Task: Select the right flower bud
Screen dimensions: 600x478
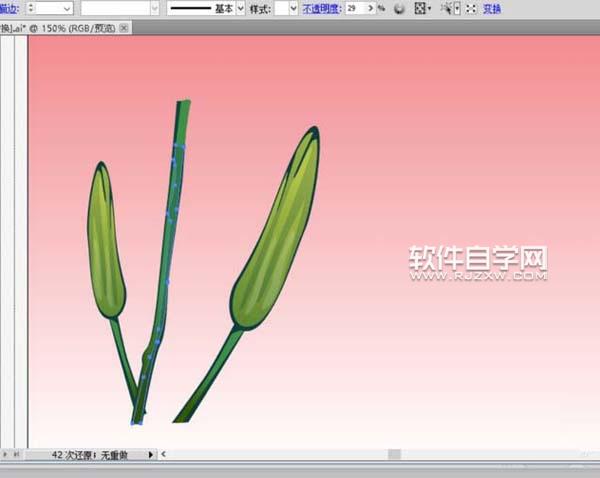Action: click(276, 230)
